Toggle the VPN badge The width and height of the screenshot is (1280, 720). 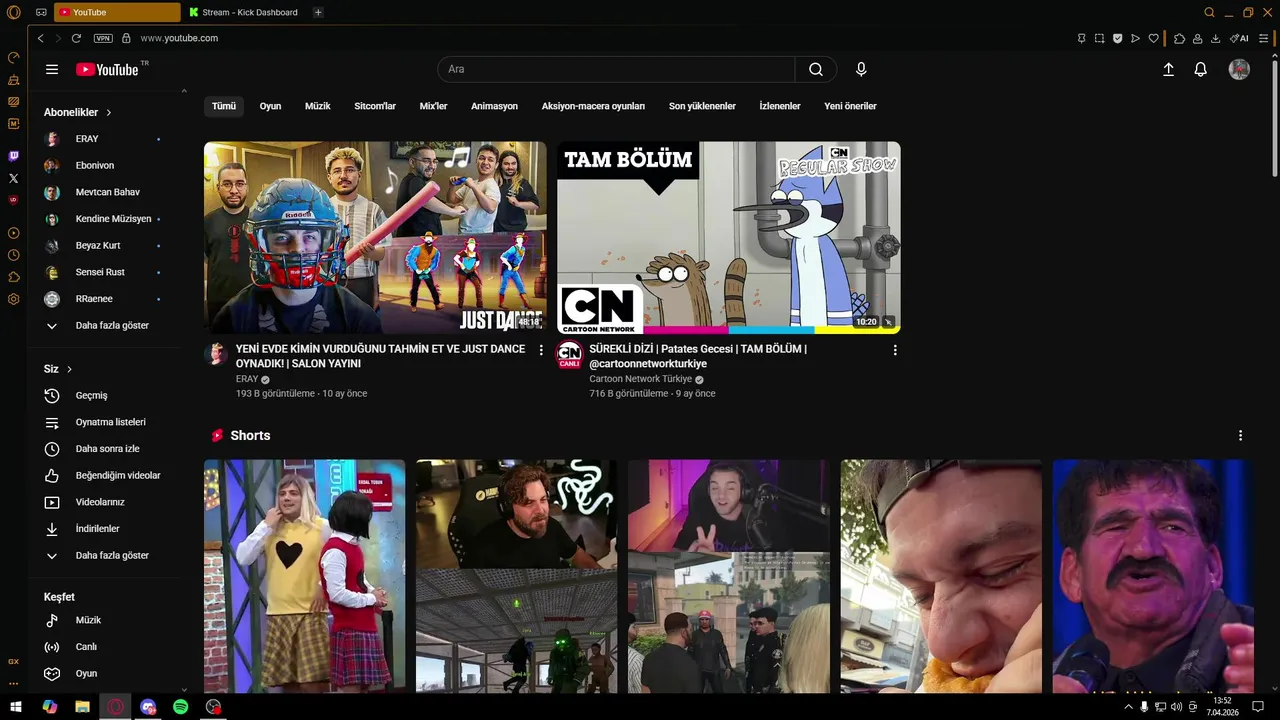point(103,38)
